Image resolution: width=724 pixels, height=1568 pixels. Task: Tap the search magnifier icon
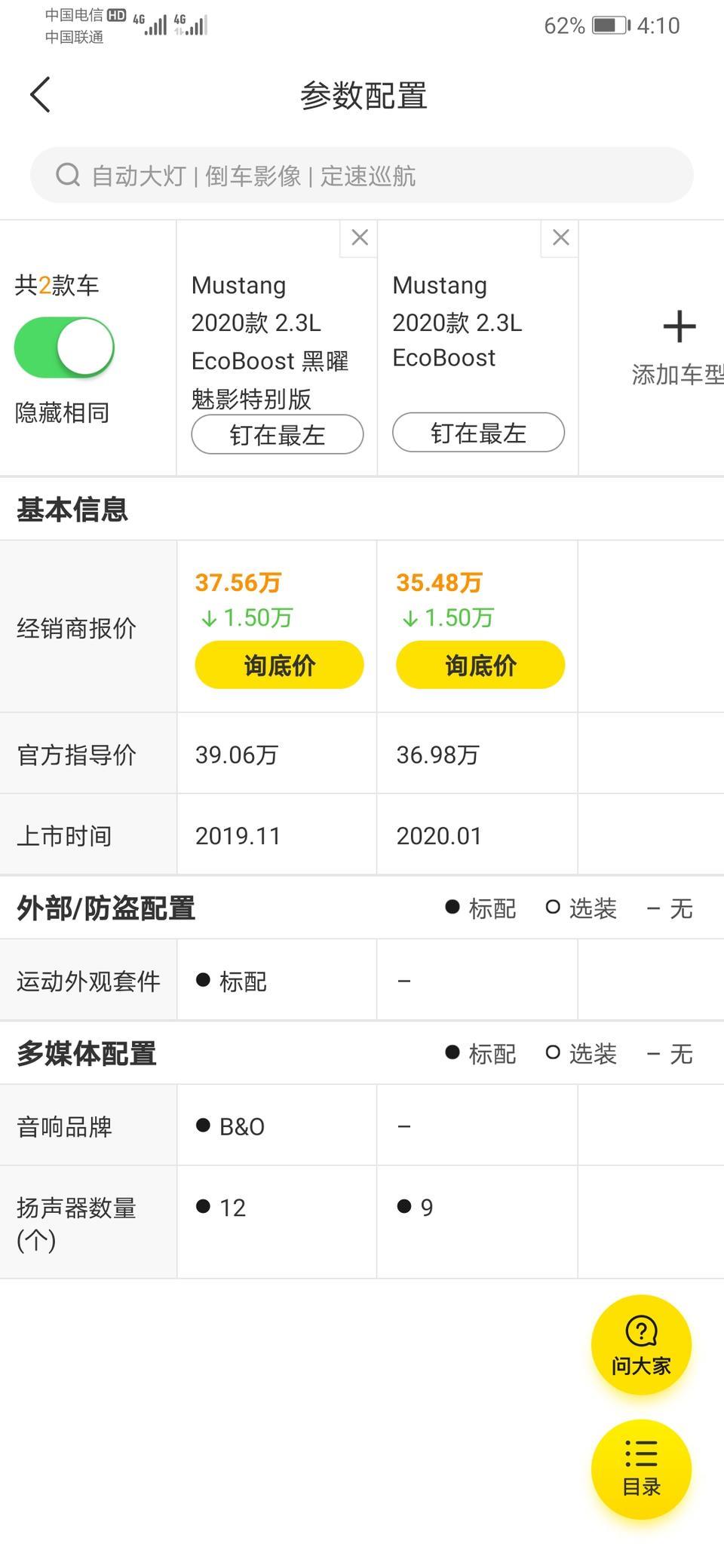[68, 175]
